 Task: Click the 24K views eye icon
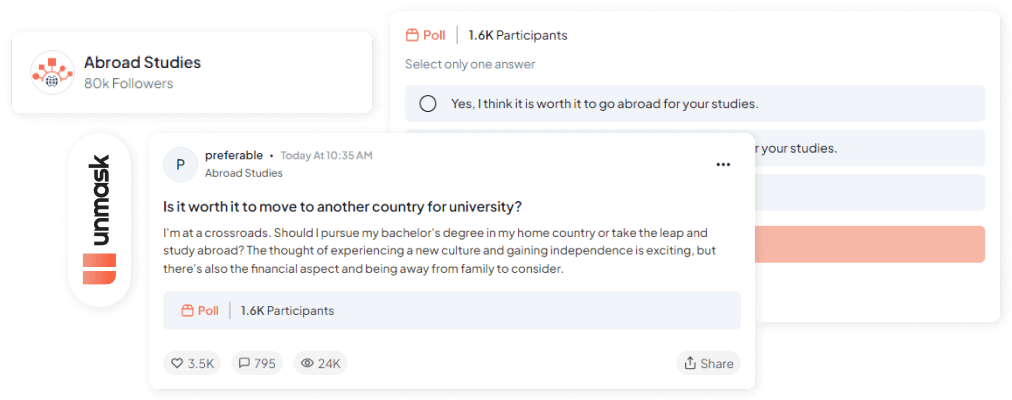tap(308, 363)
